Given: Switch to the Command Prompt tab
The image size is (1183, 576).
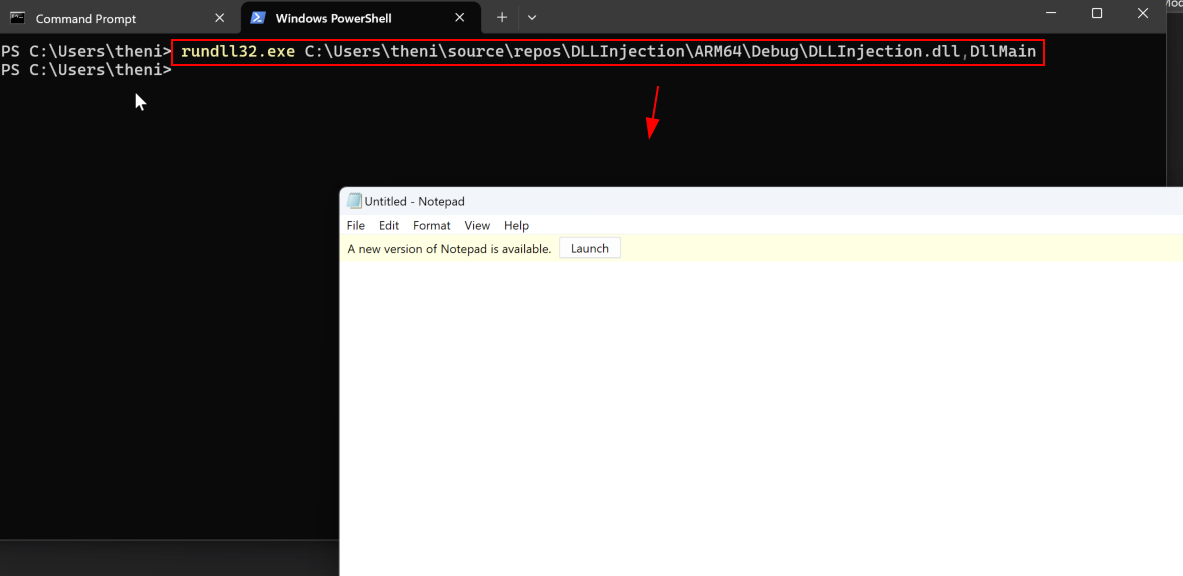Looking at the screenshot, I should 119,18.
